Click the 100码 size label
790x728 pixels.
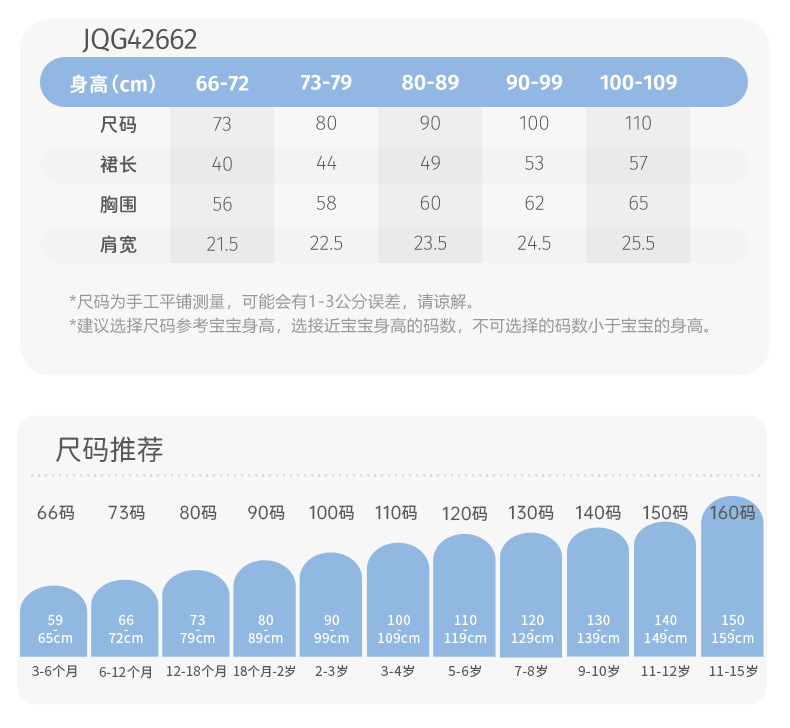tap(331, 513)
